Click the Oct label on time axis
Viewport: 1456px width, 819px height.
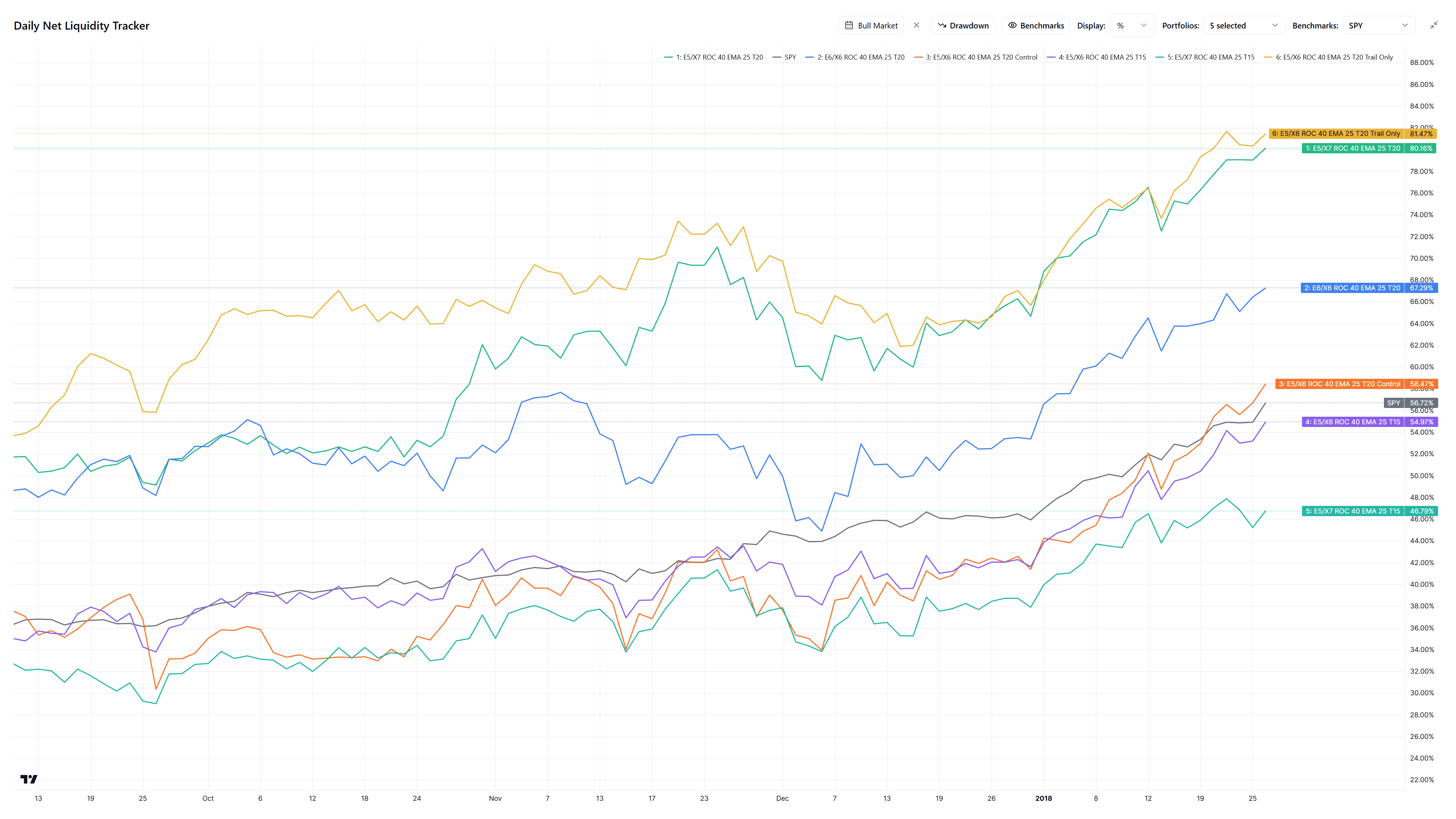tap(208, 798)
